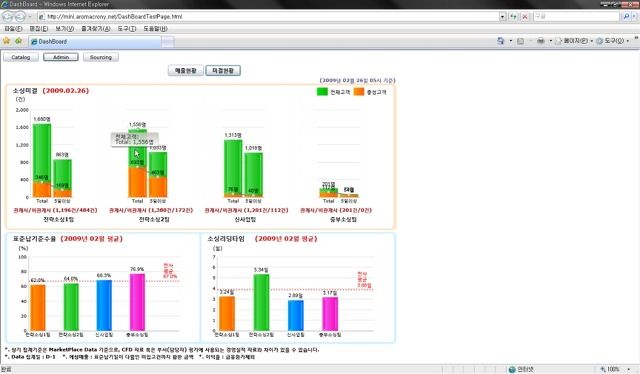Show more command bar items chevron
The height and width of the screenshot is (374, 640).
click(x=636, y=38)
